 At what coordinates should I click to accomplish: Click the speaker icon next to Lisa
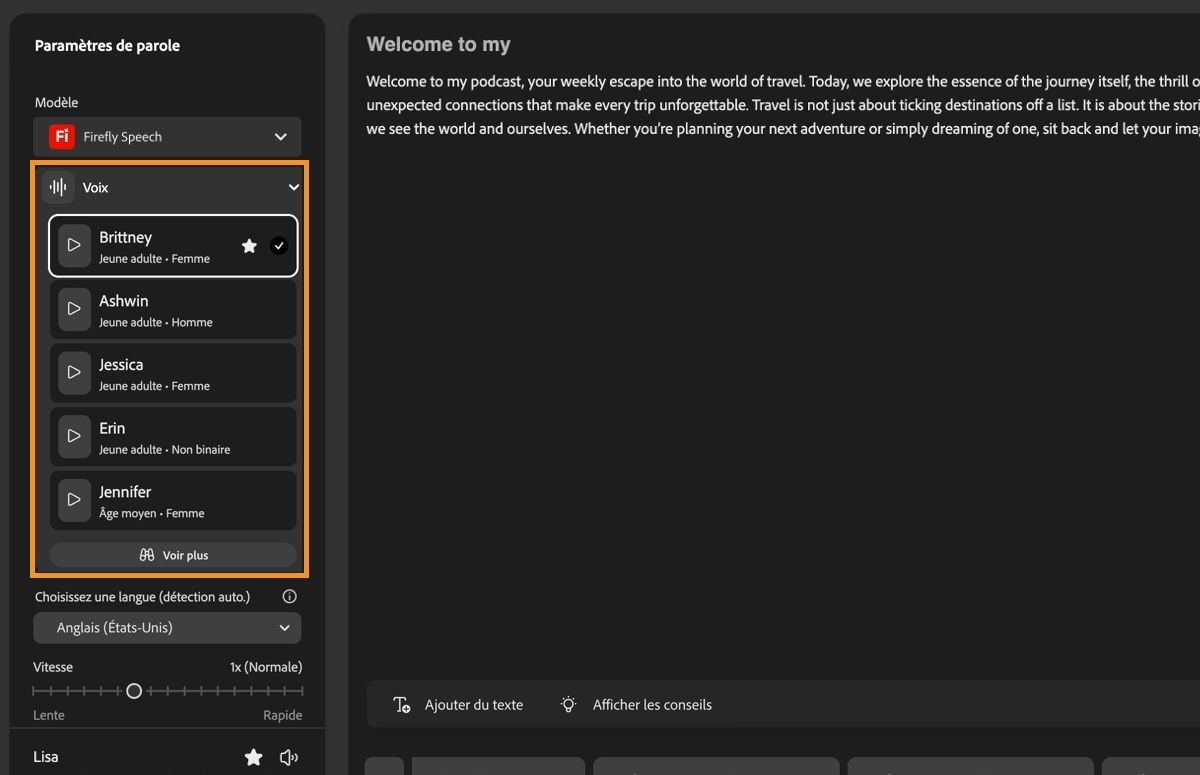click(x=289, y=757)
